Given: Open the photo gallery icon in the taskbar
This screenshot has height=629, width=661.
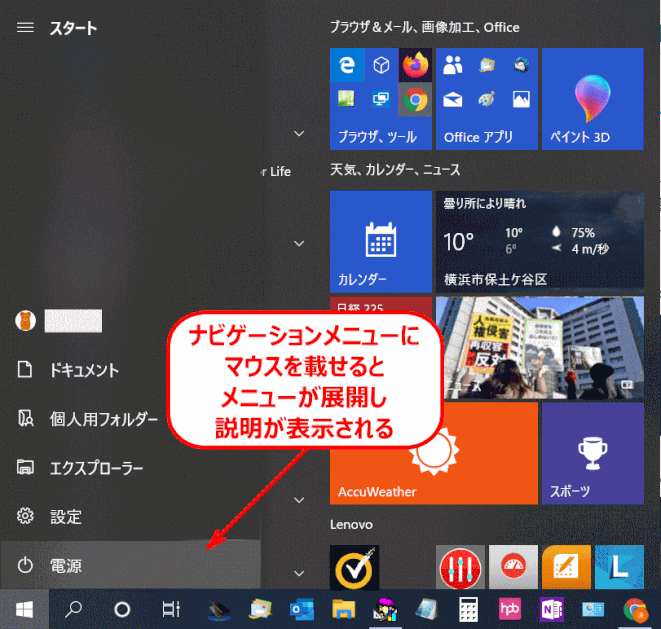Looking at the screenshot, I should [x=260, y=609].
